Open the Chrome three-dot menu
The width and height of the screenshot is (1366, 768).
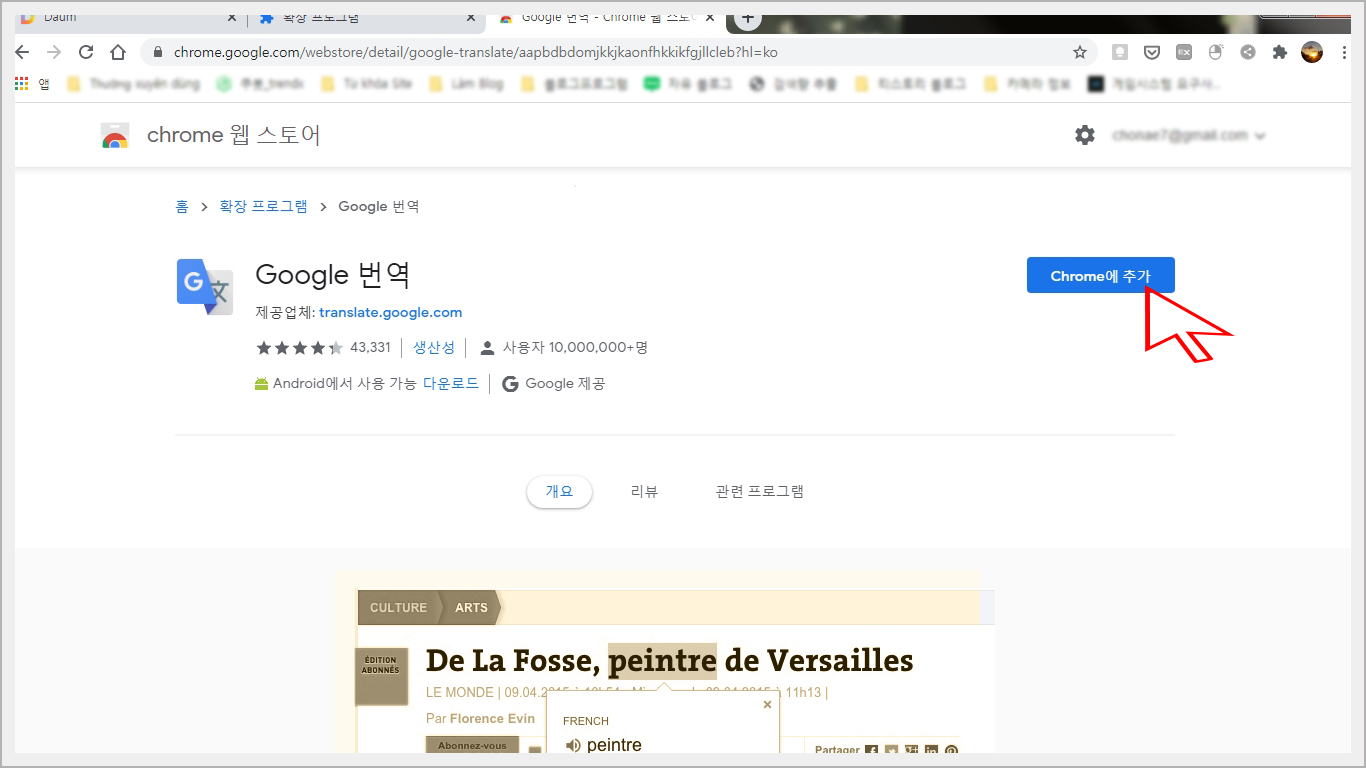click(x=1343, y=52)
